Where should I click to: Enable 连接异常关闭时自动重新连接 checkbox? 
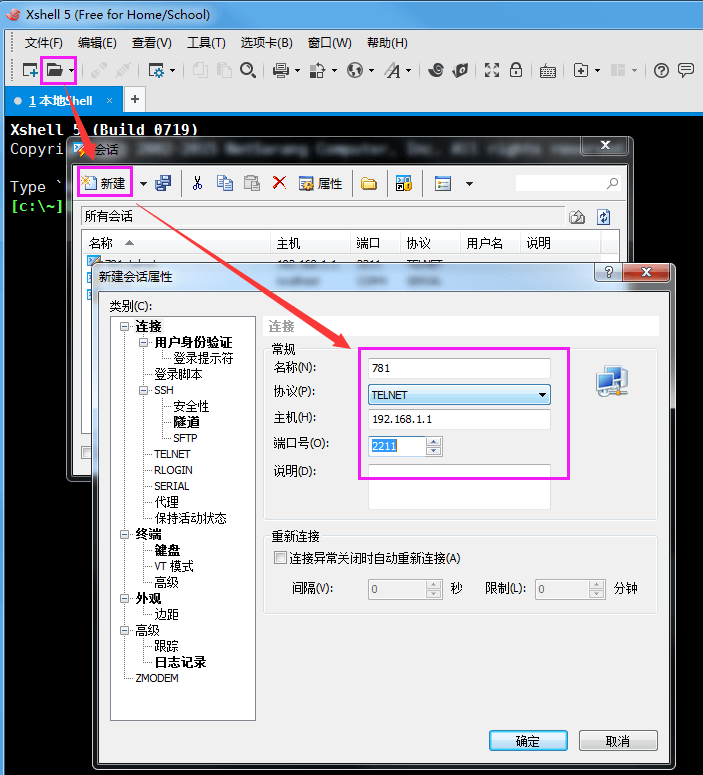click(x=280, y=558)
